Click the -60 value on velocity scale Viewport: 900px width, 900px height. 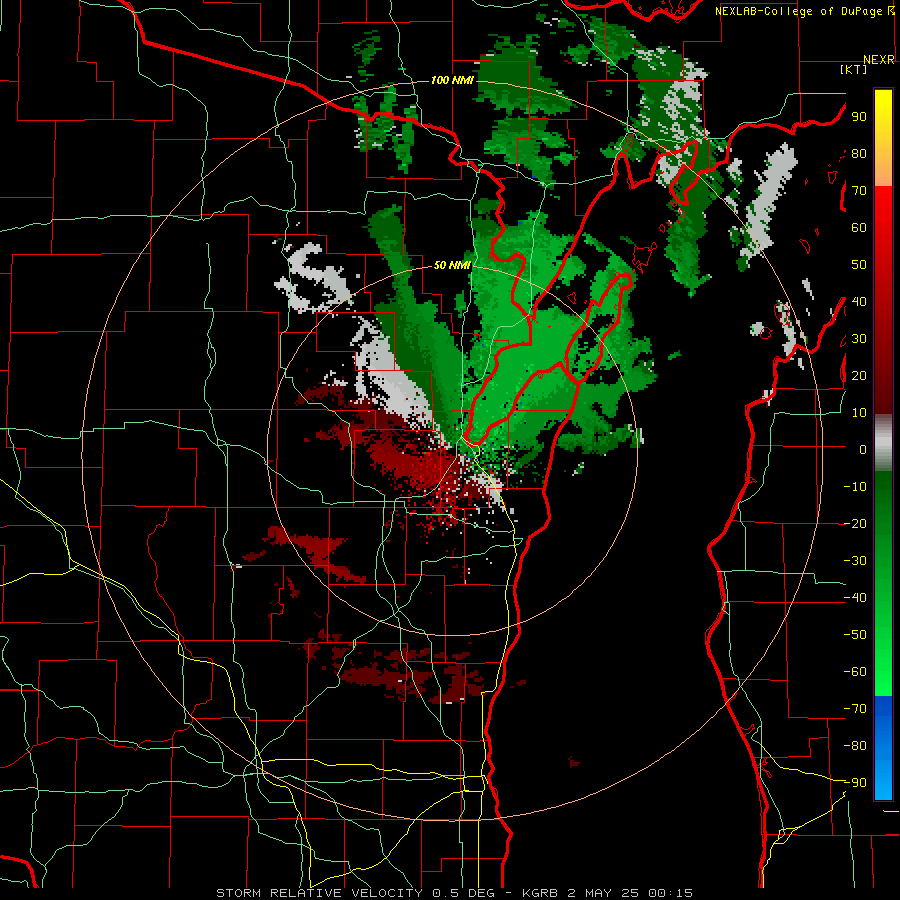click(x=855, y=672)
